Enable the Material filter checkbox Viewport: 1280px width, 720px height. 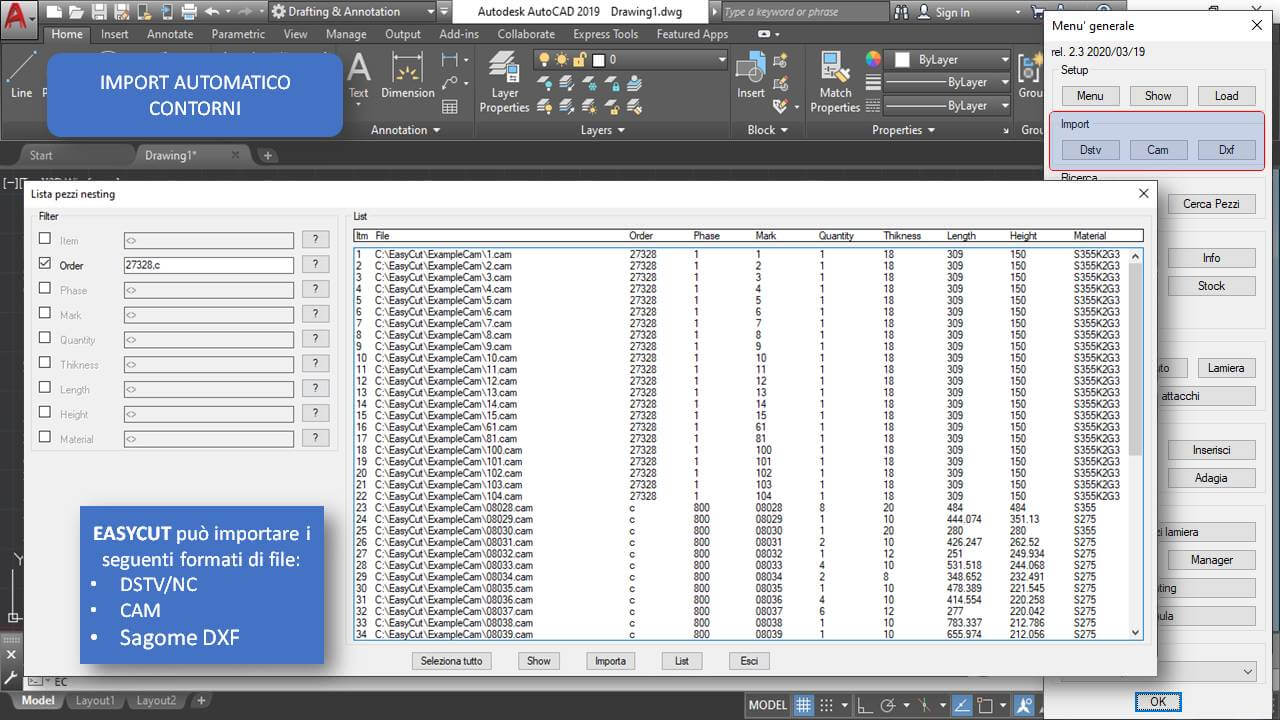coord(45,437)
